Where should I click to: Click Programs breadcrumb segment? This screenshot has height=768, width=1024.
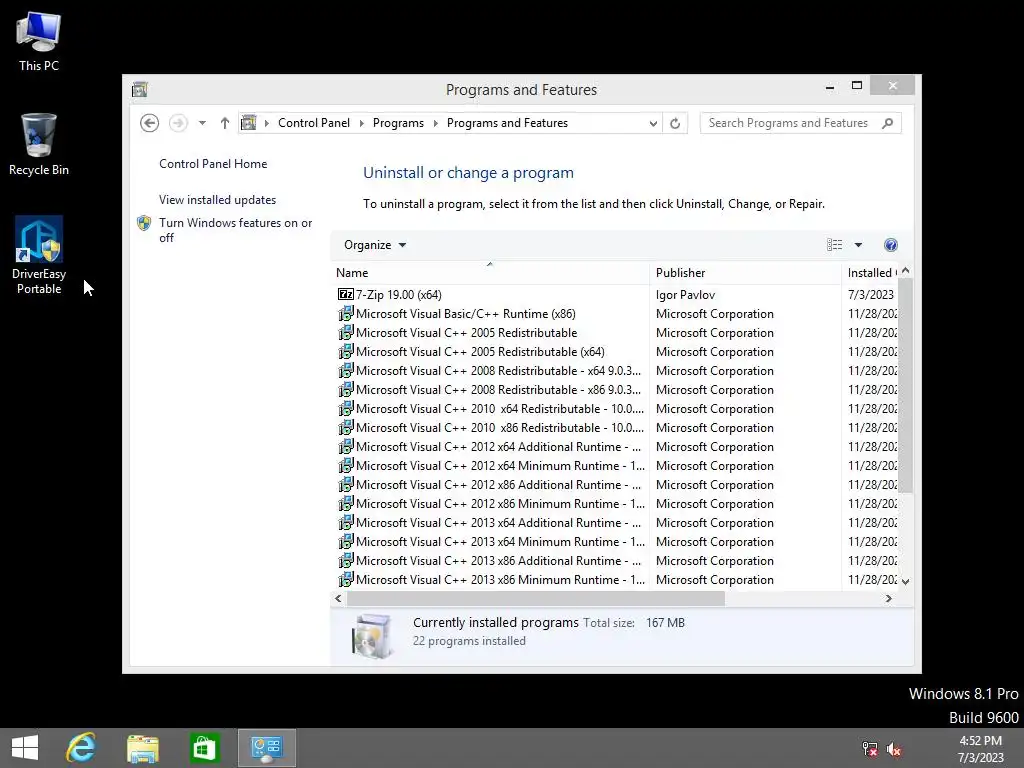pos(398,123)
